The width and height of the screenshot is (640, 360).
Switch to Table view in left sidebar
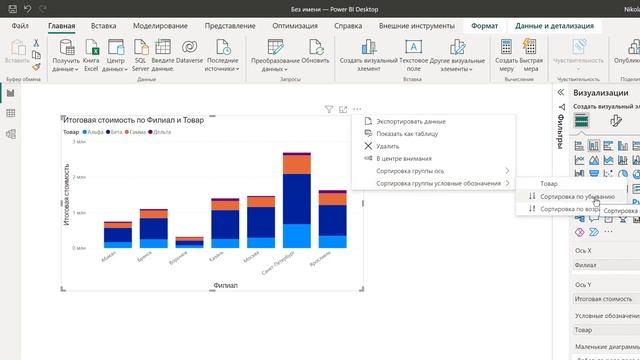(x=11, y=113)
